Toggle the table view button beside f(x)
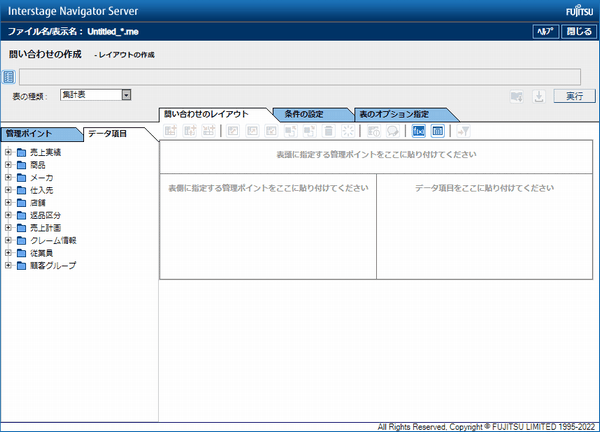Image resolution: width=600 pixels, height=432 pixels. click(438, 131)
